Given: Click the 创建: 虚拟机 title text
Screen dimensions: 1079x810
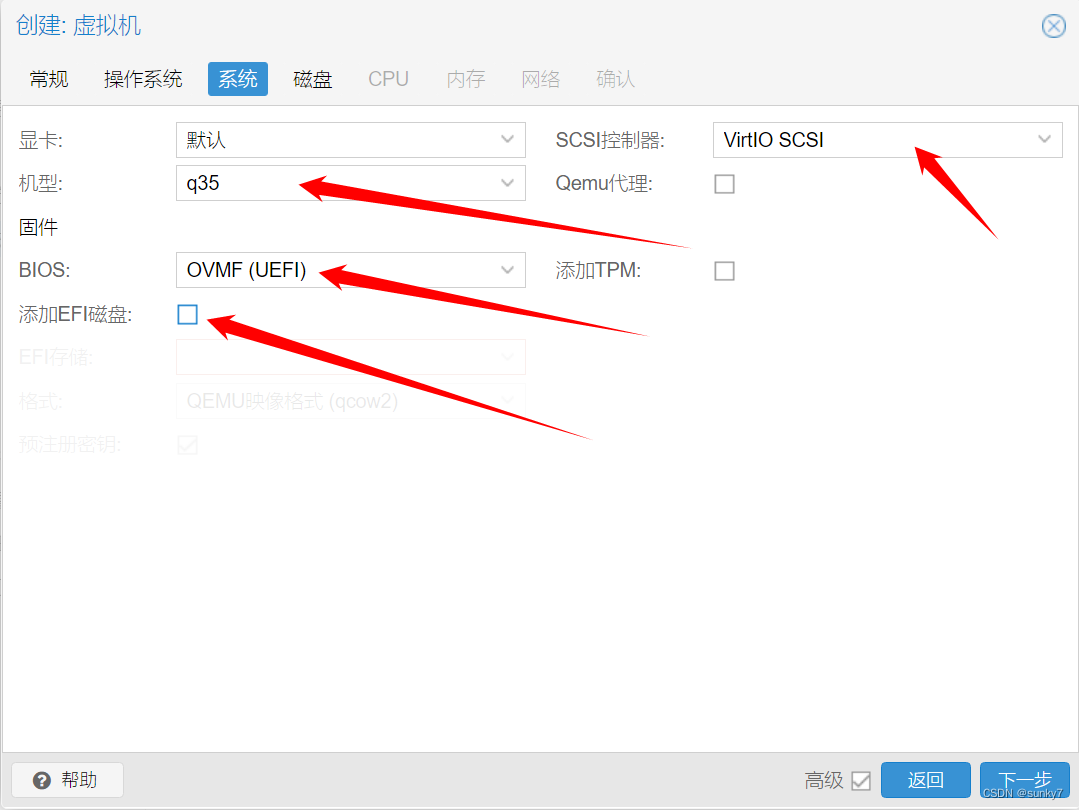Looking at the screenshot, I should click(x=78, y=25).
